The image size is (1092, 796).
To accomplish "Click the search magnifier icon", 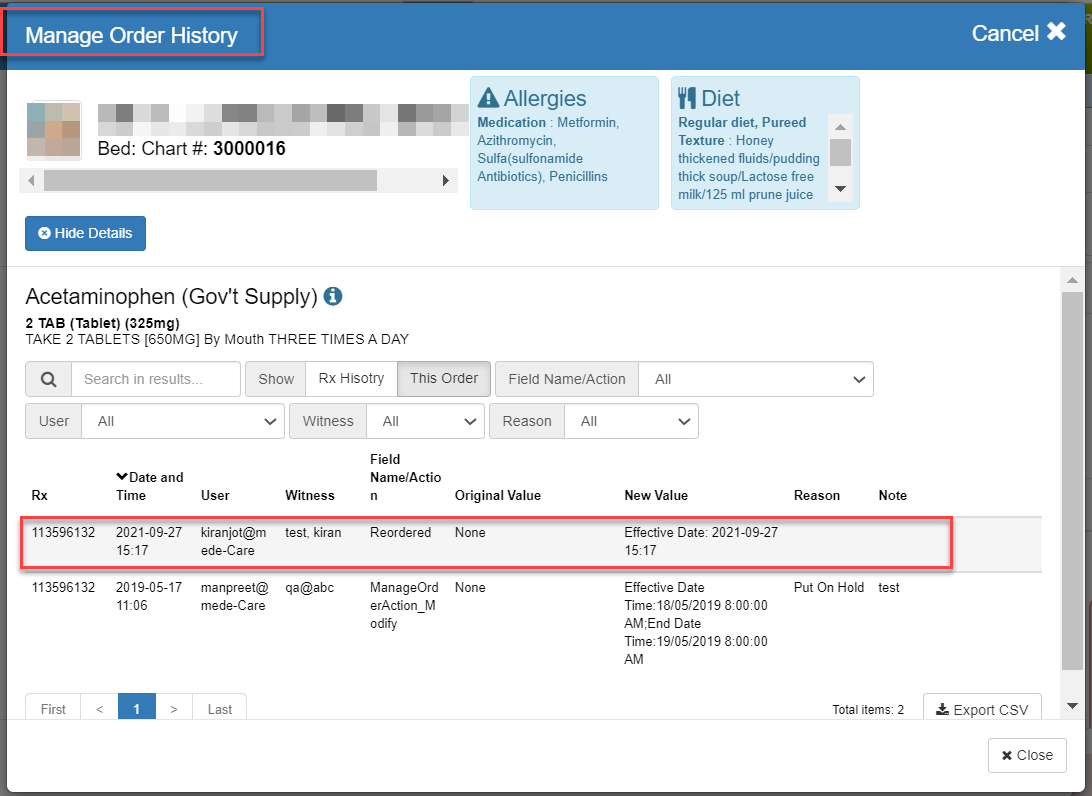I will pyautogui.click(x=48, y=379).
